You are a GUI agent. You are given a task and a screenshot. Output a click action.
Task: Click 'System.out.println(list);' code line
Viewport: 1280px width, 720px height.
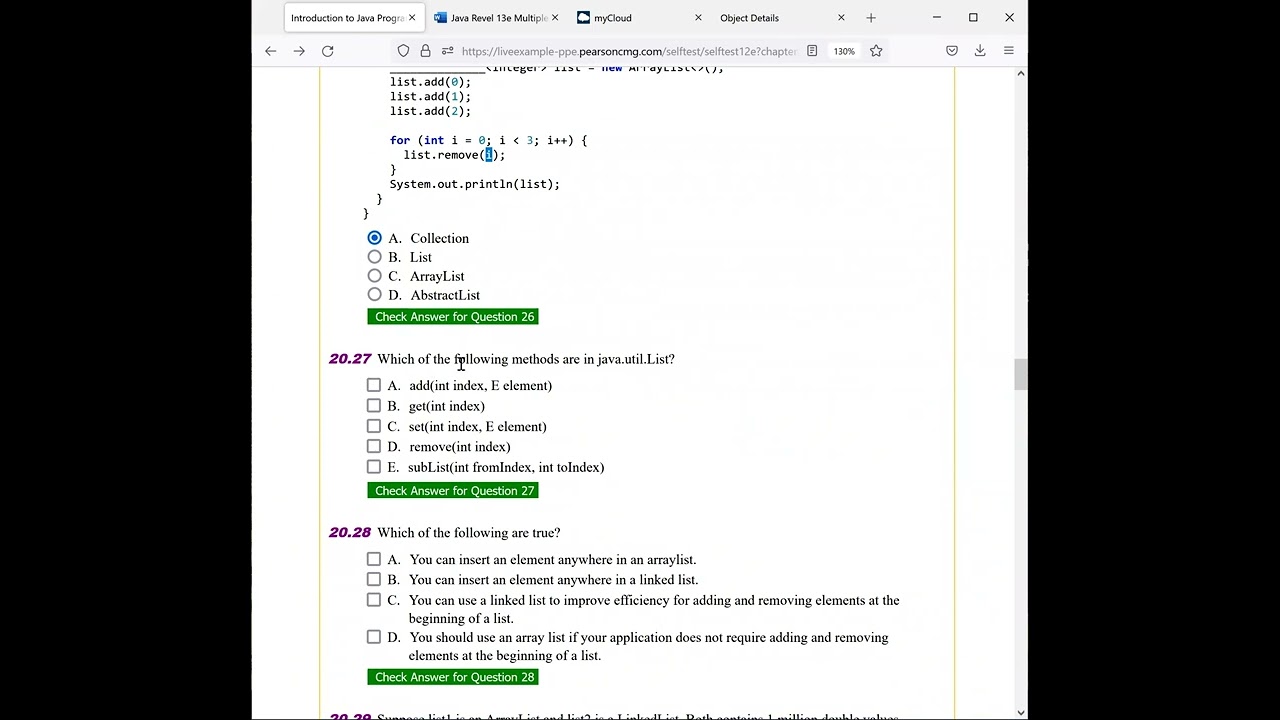tap(475, 184)
